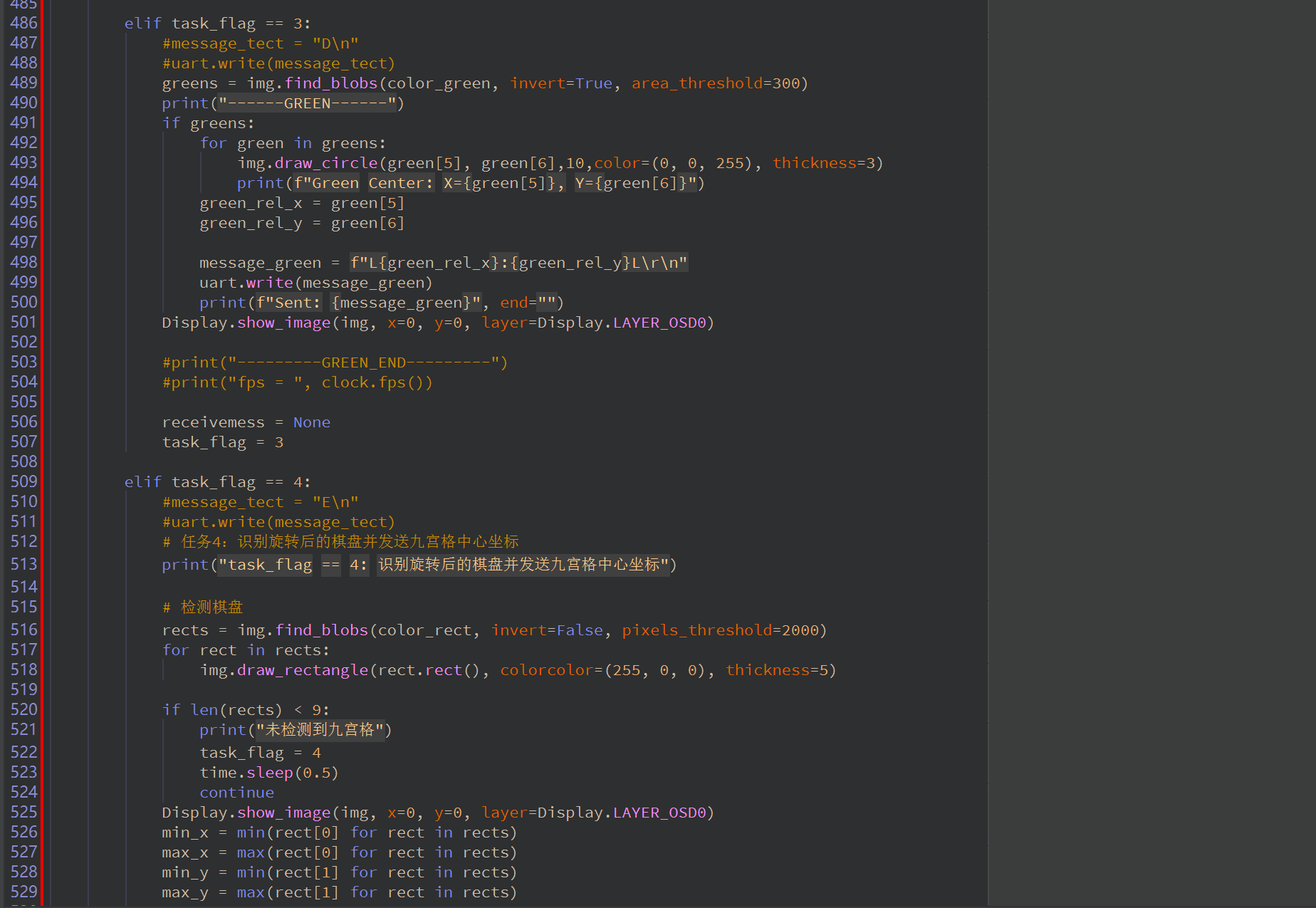Click line number 486 in the gutter
Image resolution: width=1316 pixels, height=908 pixels.
click(x=23, y=24)
